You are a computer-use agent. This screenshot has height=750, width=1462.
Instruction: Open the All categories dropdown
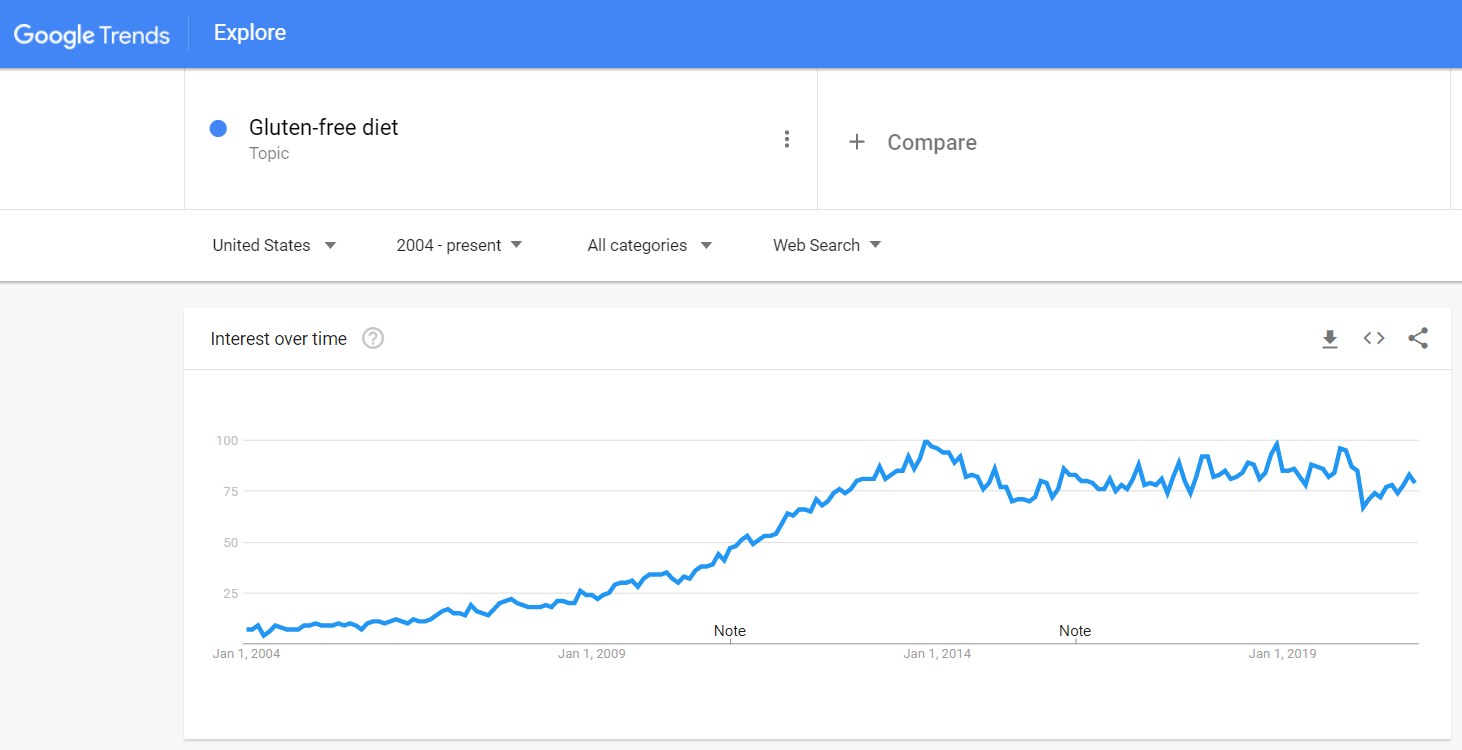649,245
